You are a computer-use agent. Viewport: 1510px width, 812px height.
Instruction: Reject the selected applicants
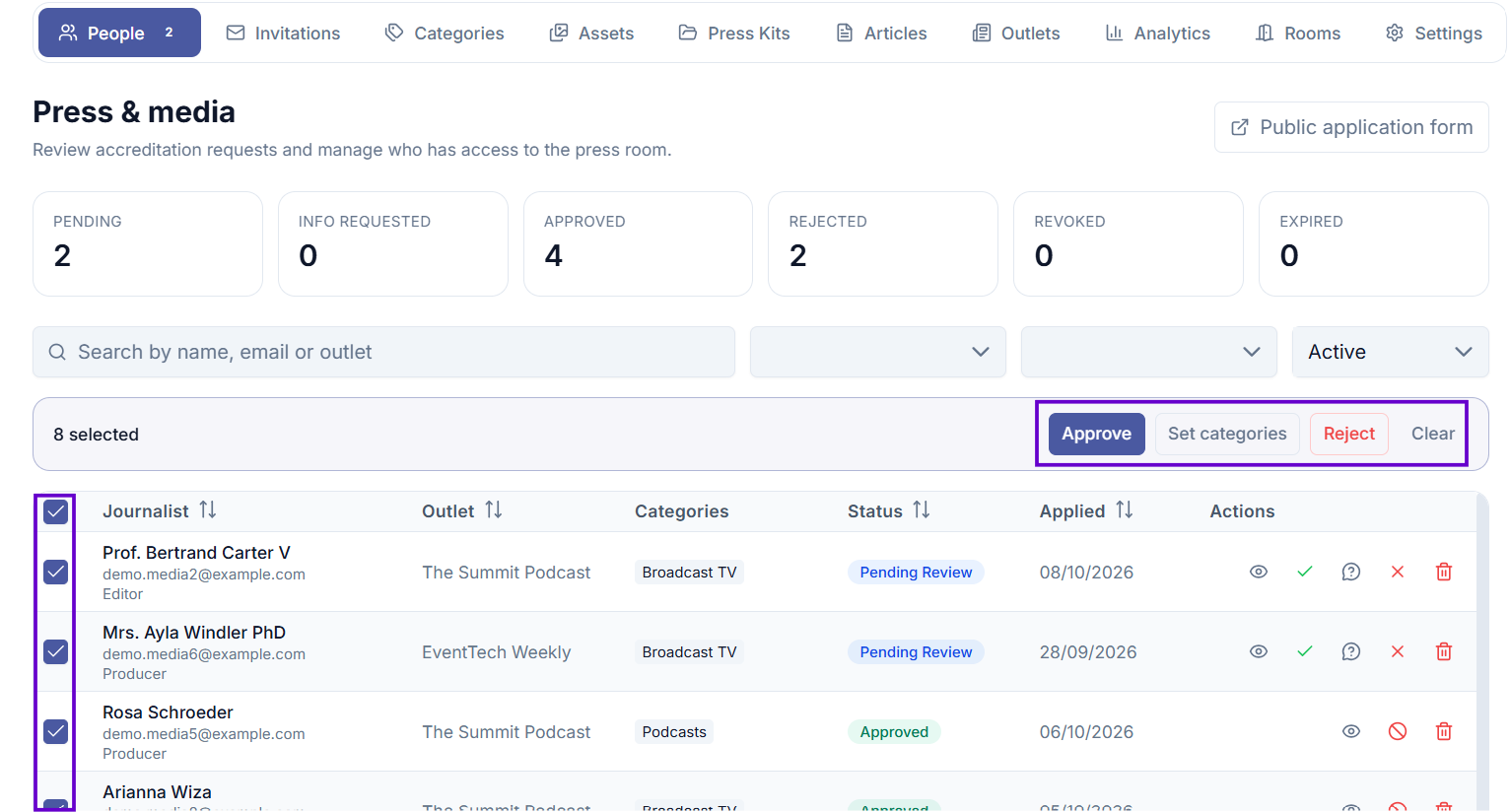coord(1349,434)
